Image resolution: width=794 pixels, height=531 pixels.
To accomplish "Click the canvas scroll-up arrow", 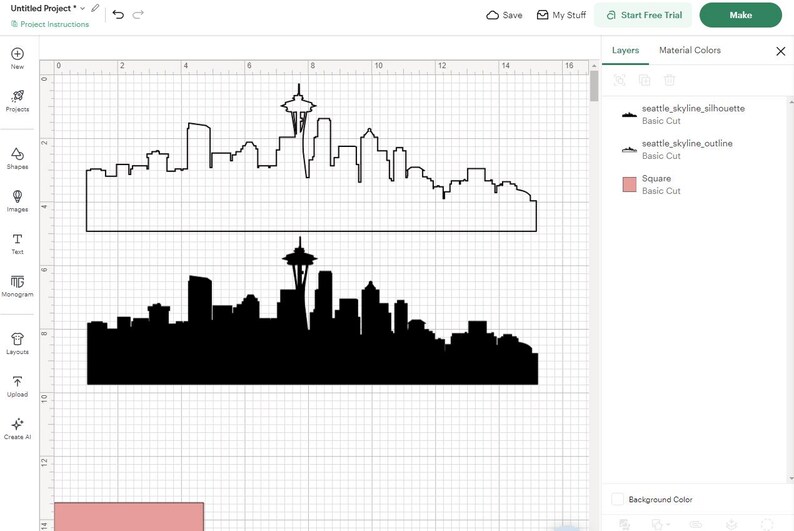I will coord(594,65).
